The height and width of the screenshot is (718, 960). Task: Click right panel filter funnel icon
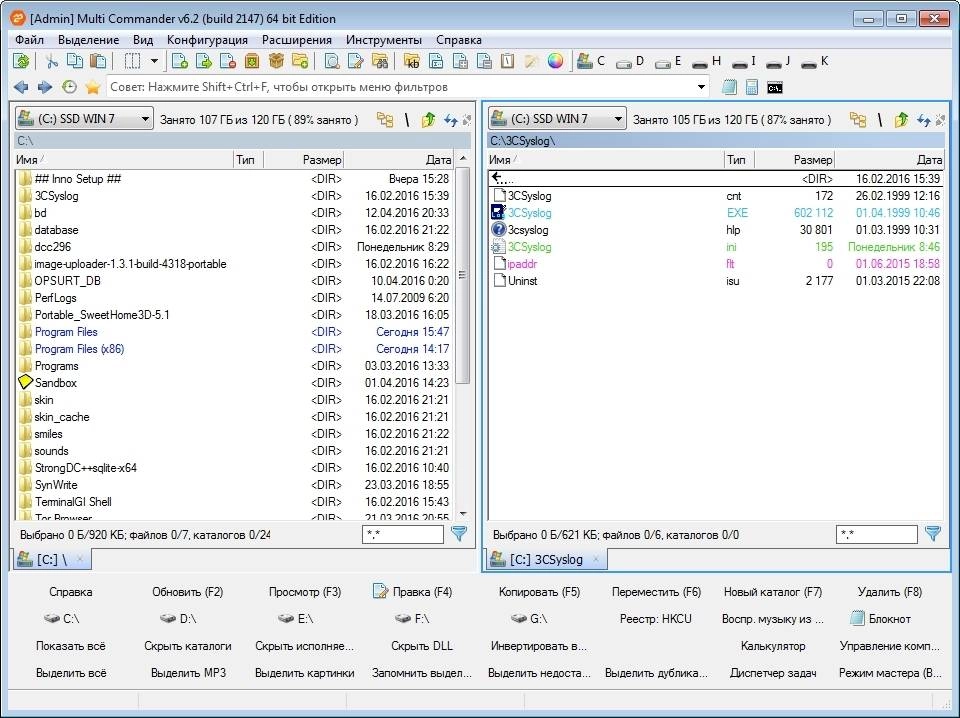(932, 534)
